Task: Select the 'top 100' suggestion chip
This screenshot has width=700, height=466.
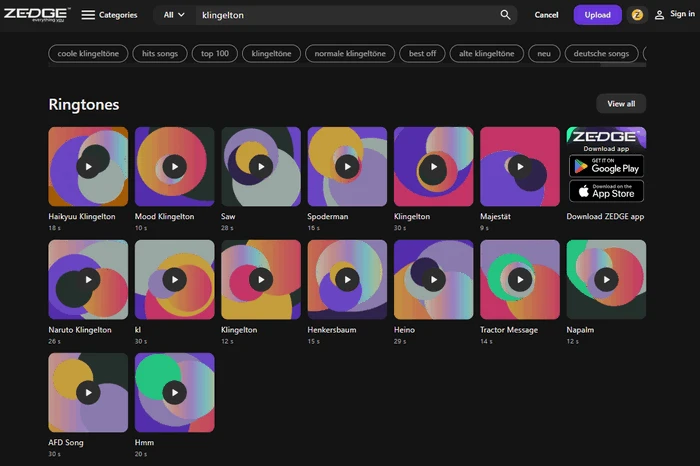Action: click(x=215, y=53)
